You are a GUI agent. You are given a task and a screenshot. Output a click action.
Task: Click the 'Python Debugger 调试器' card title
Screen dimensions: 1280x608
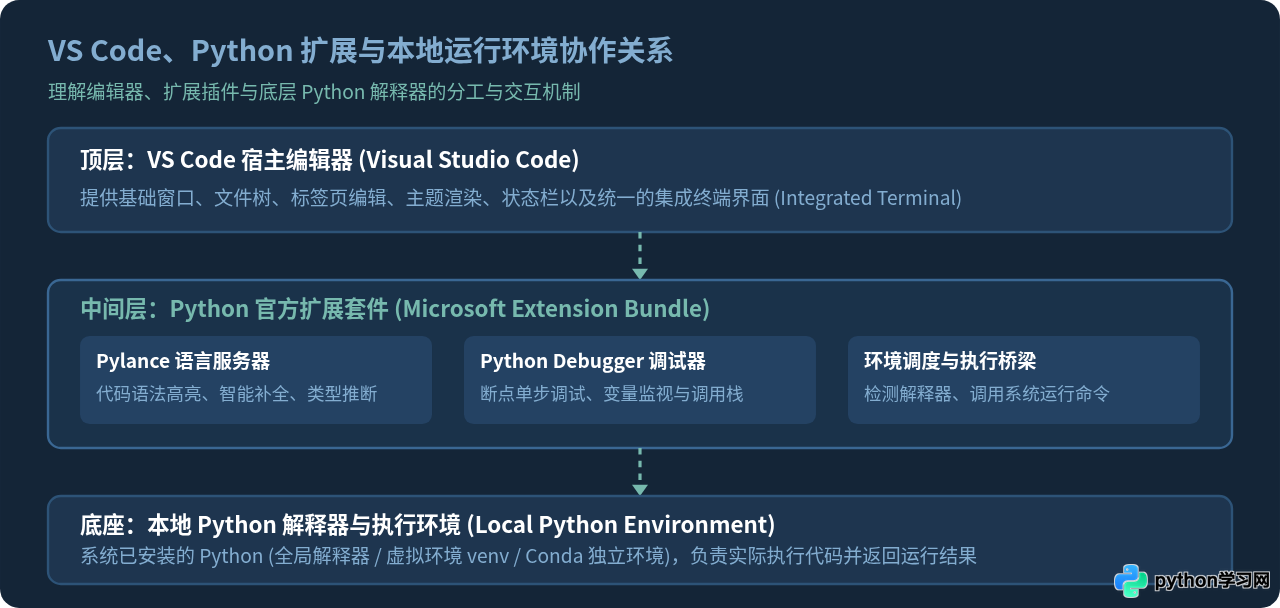pyautogui.click(x=593, y=361)
